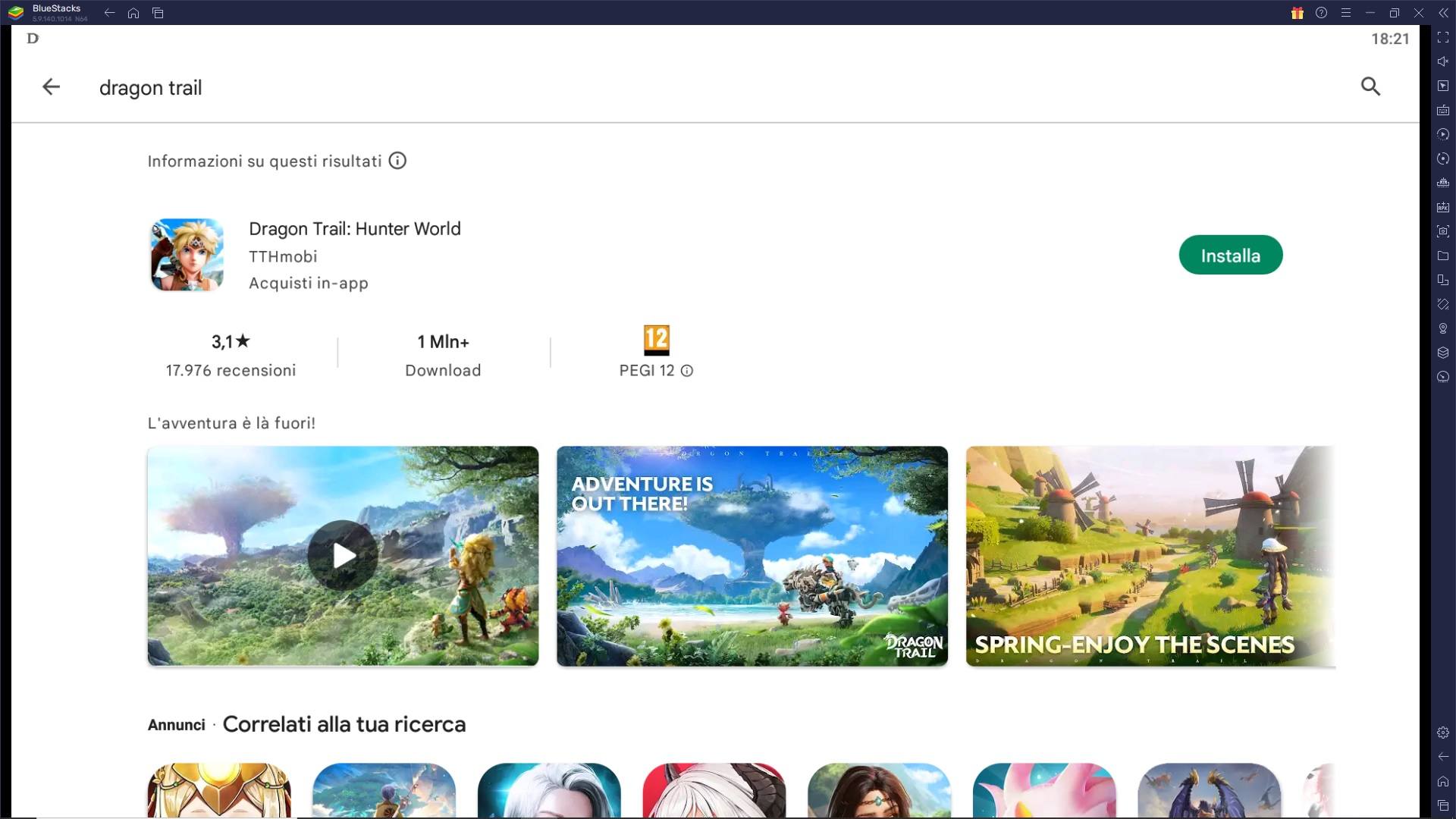This screenshot has height=819, width=1456.
Task: Open related app with white-haired horned character
Action: click(714, 789)
